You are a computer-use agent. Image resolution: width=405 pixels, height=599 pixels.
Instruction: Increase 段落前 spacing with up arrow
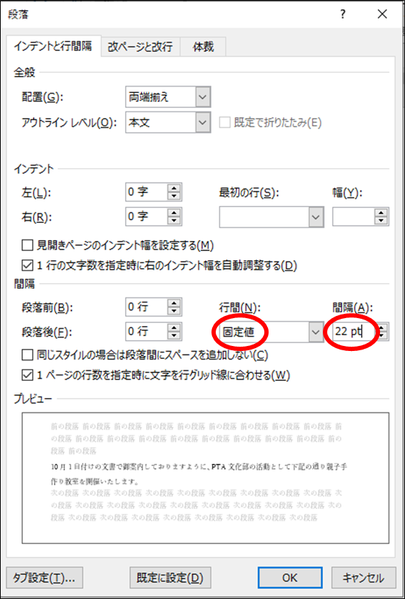174,303
